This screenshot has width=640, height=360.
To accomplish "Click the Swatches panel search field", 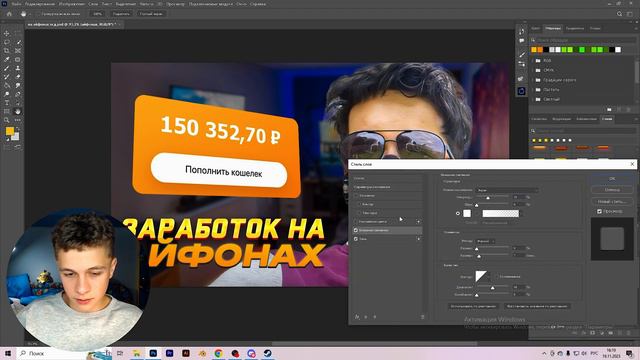I will (584, 40).
